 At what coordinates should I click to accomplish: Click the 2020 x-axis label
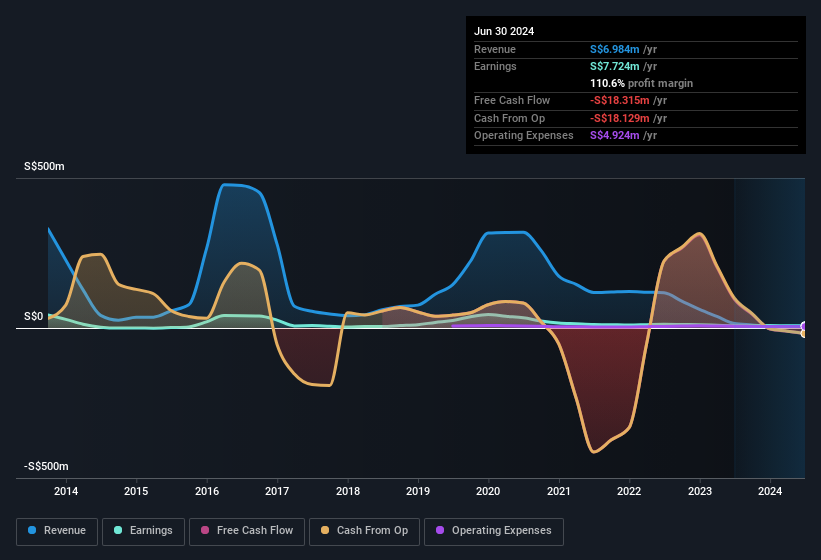coord(488,491)
